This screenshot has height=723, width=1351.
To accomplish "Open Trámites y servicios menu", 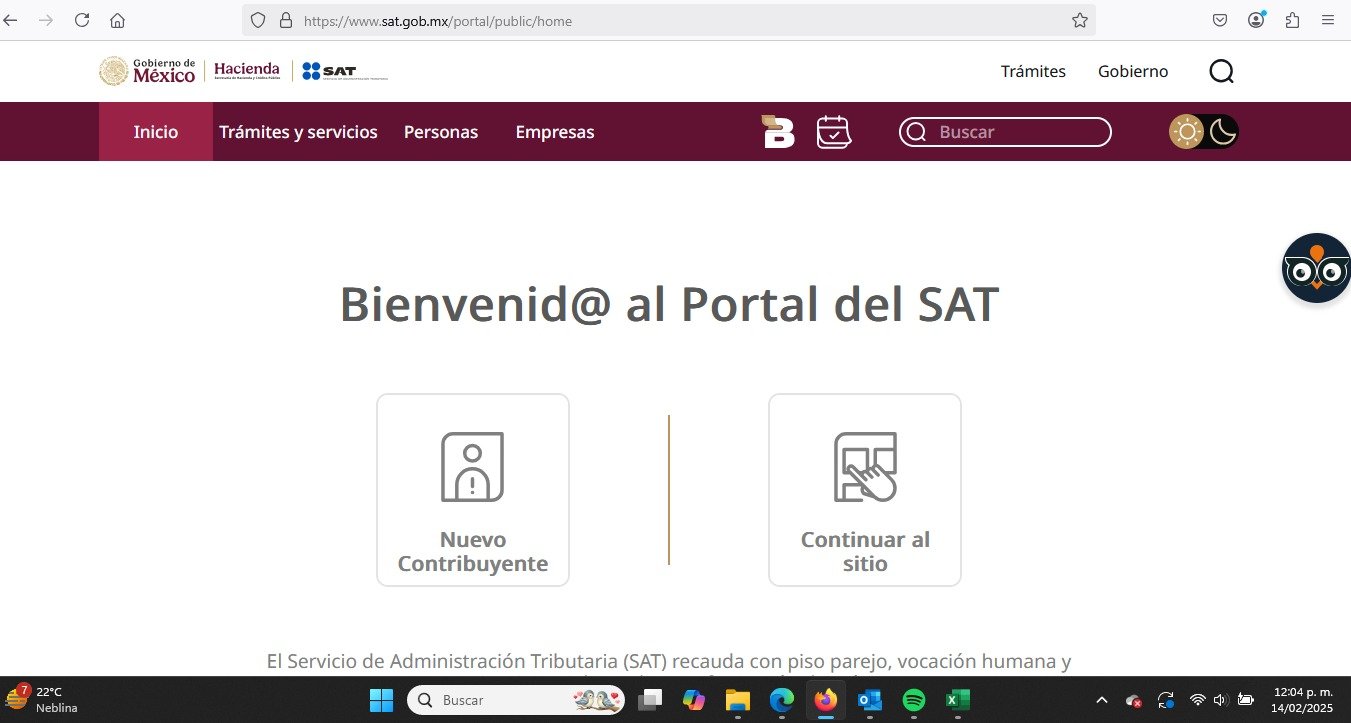I will tap(298, 132).
